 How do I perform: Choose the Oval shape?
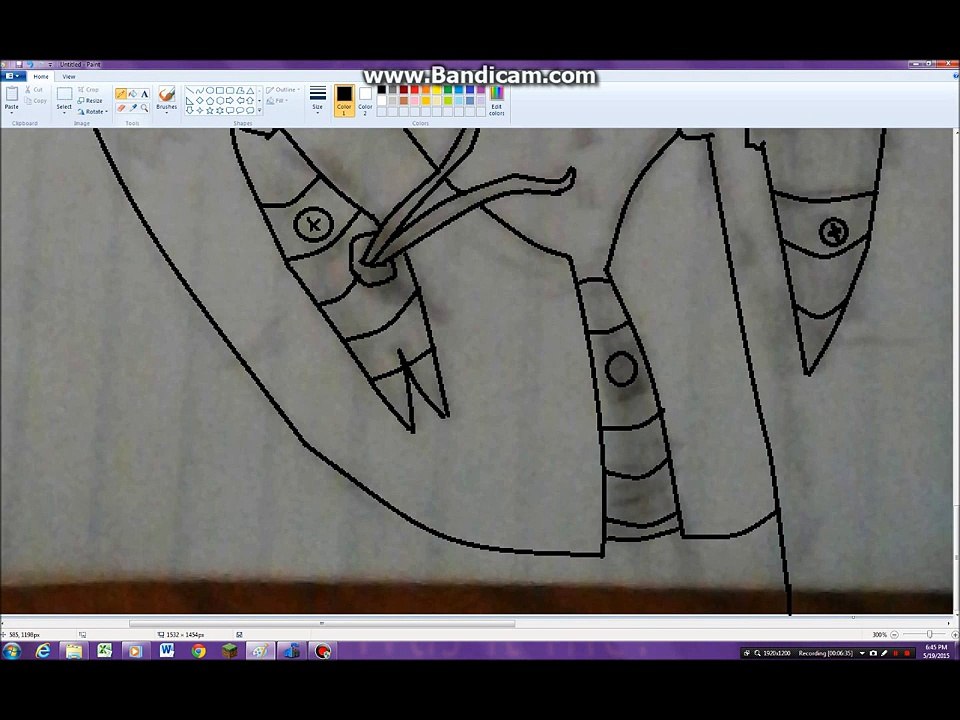[x=210, y=91]
